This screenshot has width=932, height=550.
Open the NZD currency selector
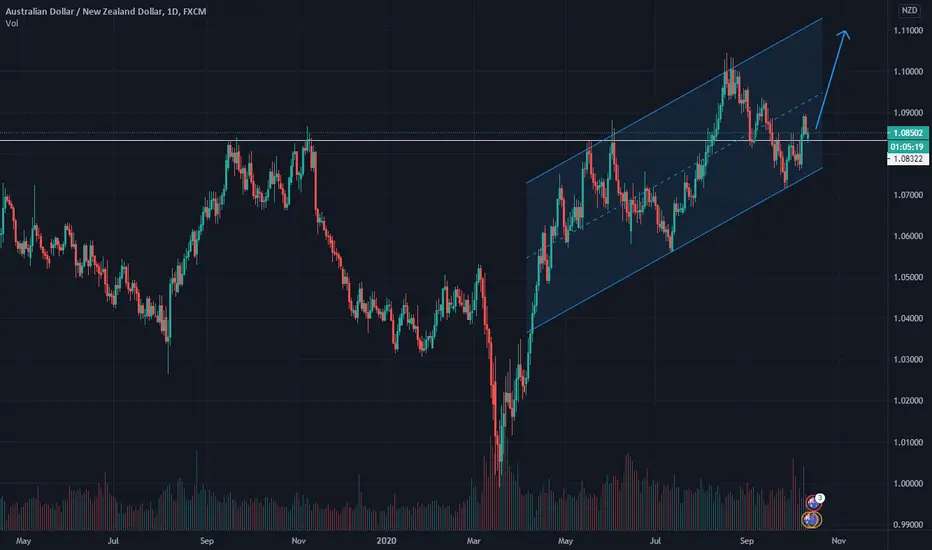click(909, 10)
